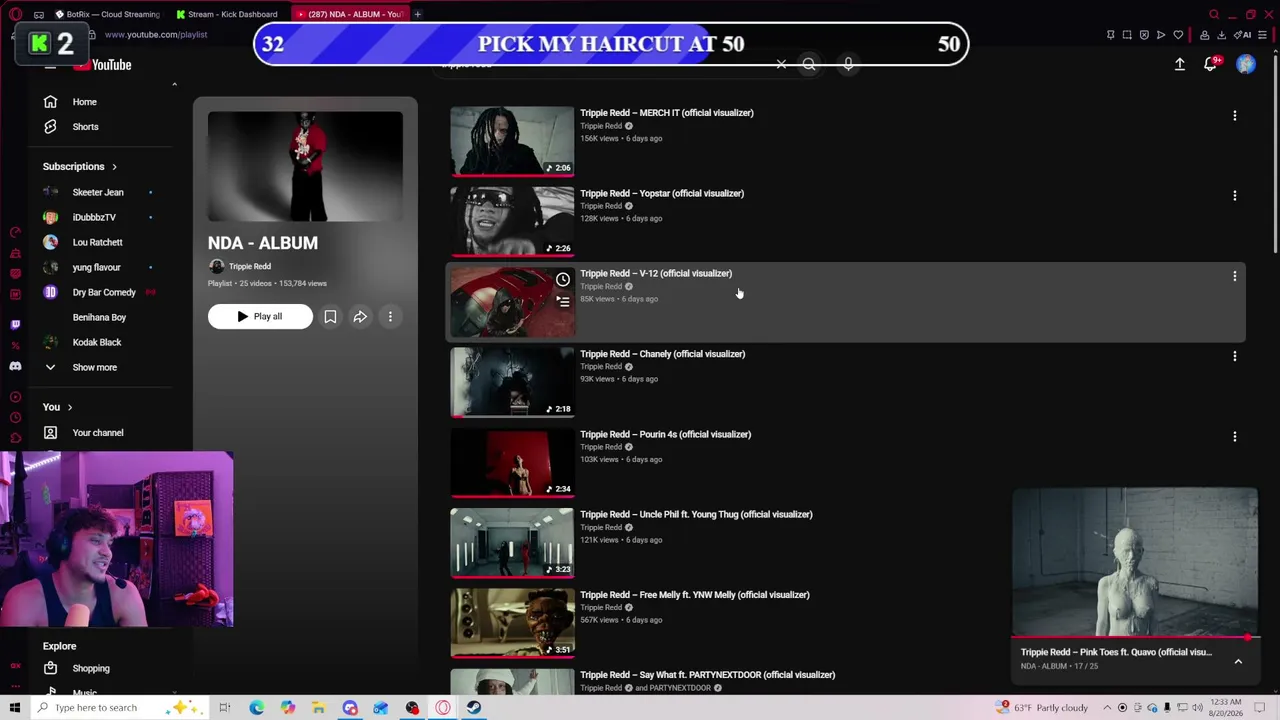Image resolution: width=1280 pixels, height=720 pixels.
Task: Click Play all button
Action: tap(260, 317)
